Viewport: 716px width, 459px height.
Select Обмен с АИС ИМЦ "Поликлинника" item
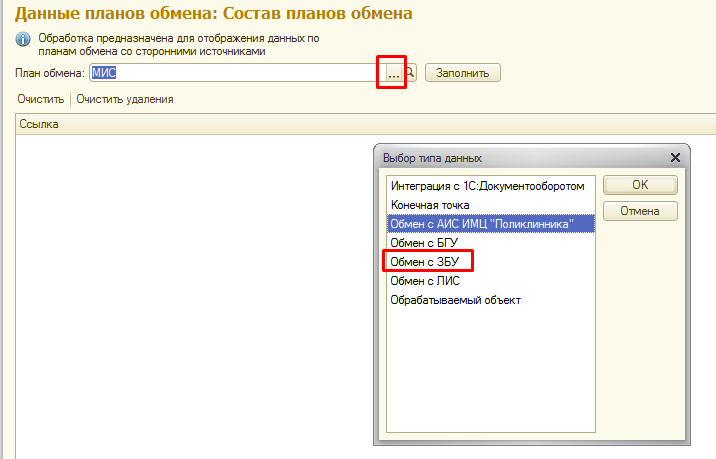point(482,223)
